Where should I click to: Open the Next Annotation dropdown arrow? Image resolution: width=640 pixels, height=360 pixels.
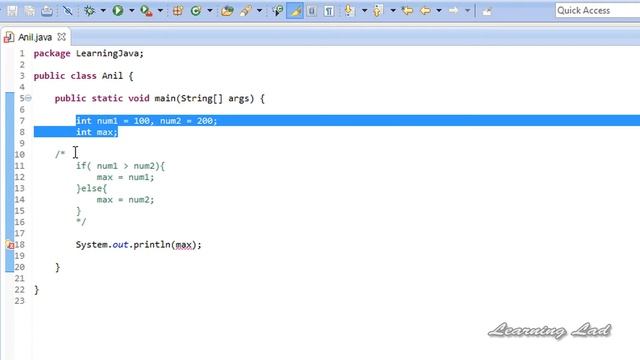(364, 11)
